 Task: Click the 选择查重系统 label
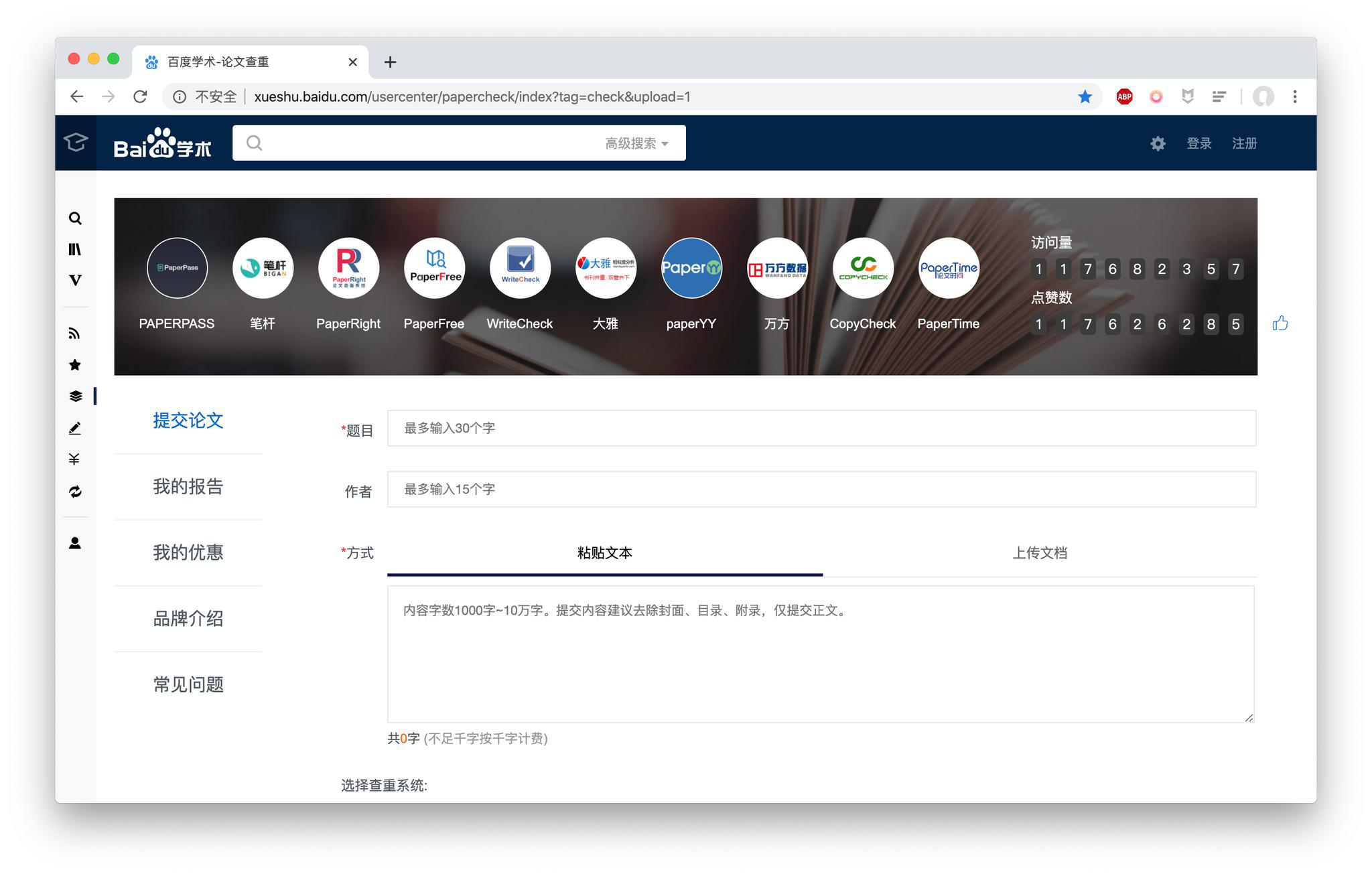[x=384, y=786]
